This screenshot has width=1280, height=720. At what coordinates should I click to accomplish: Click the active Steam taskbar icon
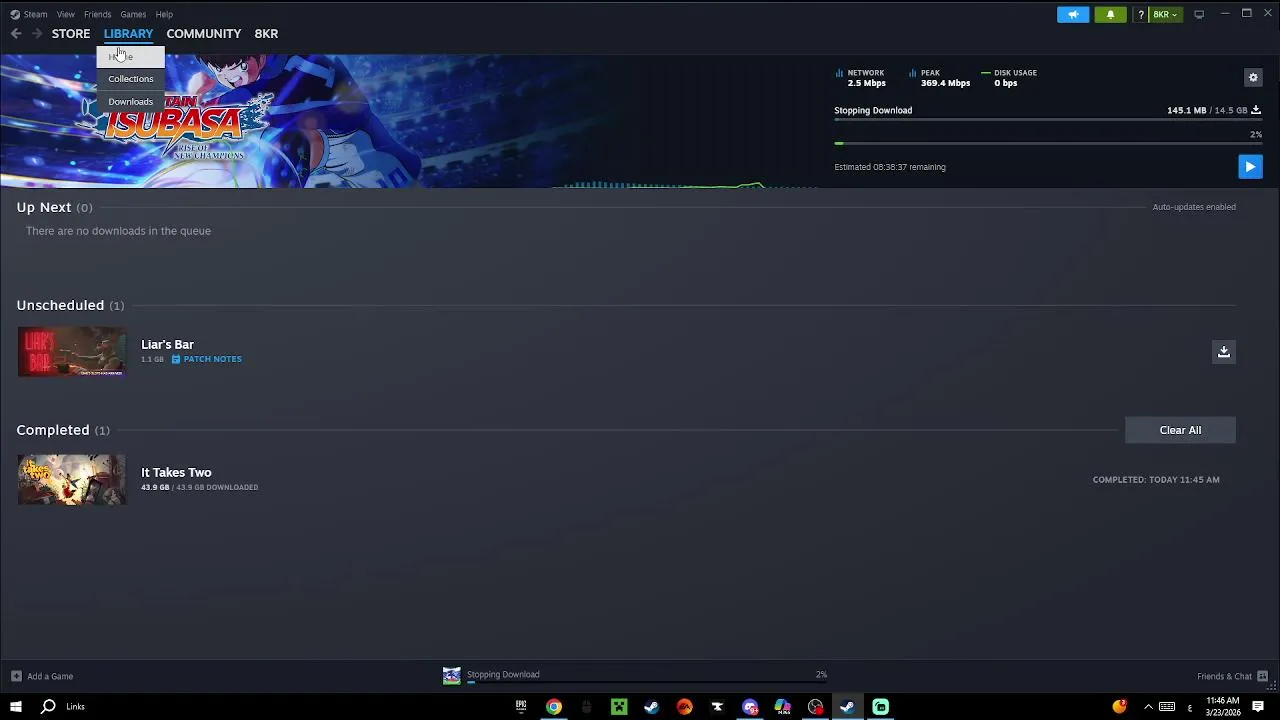[847, 707]
